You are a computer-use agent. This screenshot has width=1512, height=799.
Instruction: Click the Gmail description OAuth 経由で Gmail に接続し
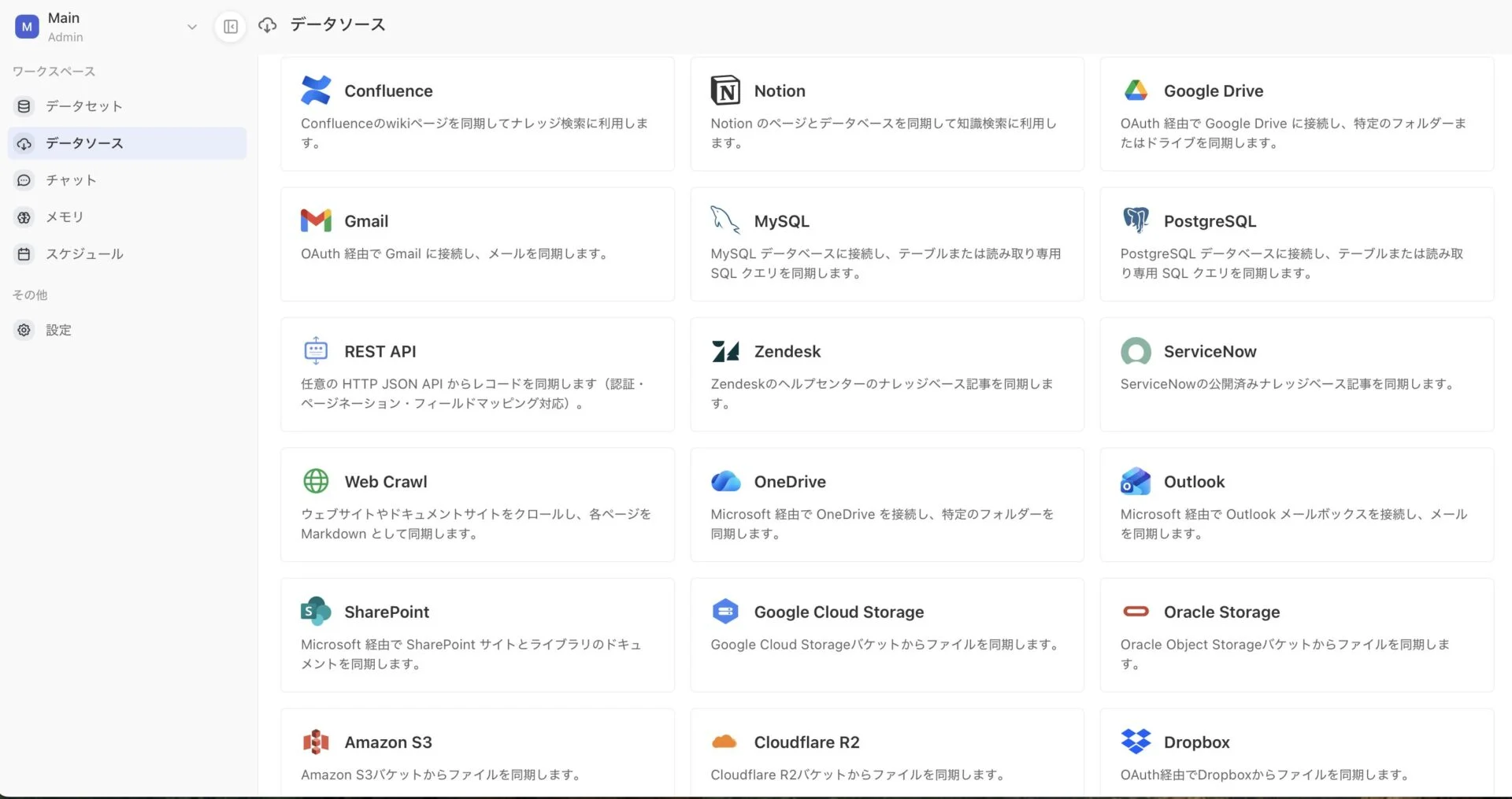coord(454,253)
